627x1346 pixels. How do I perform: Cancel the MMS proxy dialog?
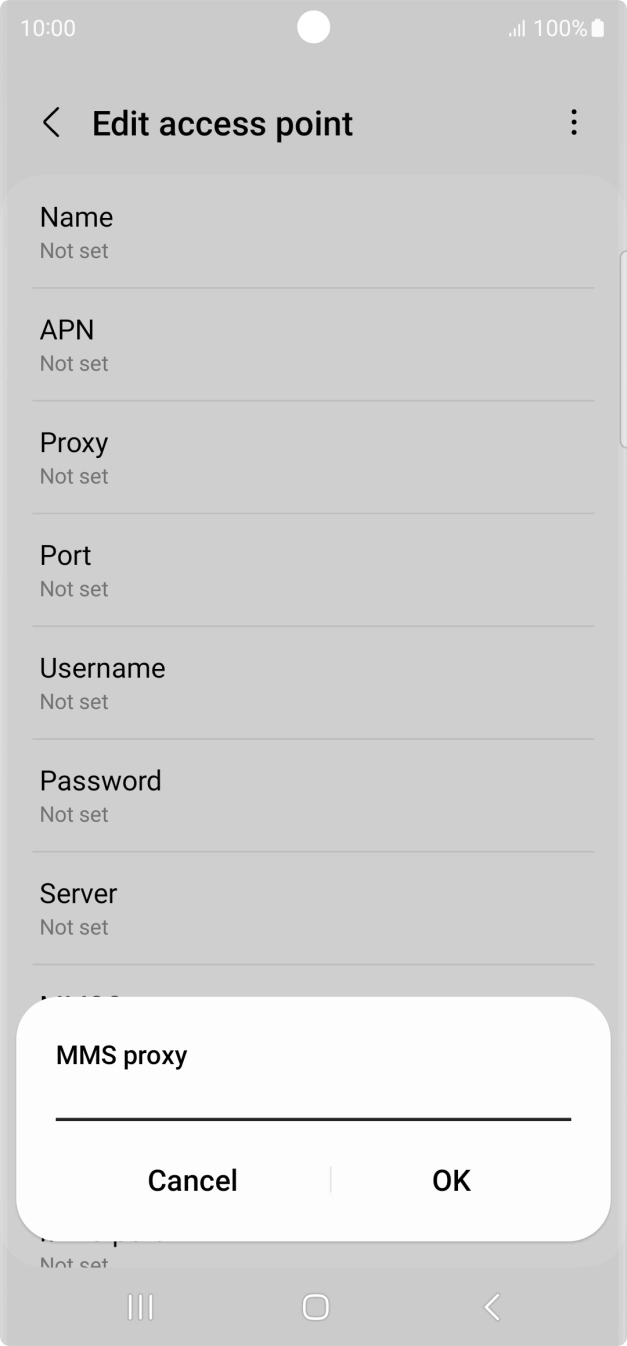click(192, 1180)
